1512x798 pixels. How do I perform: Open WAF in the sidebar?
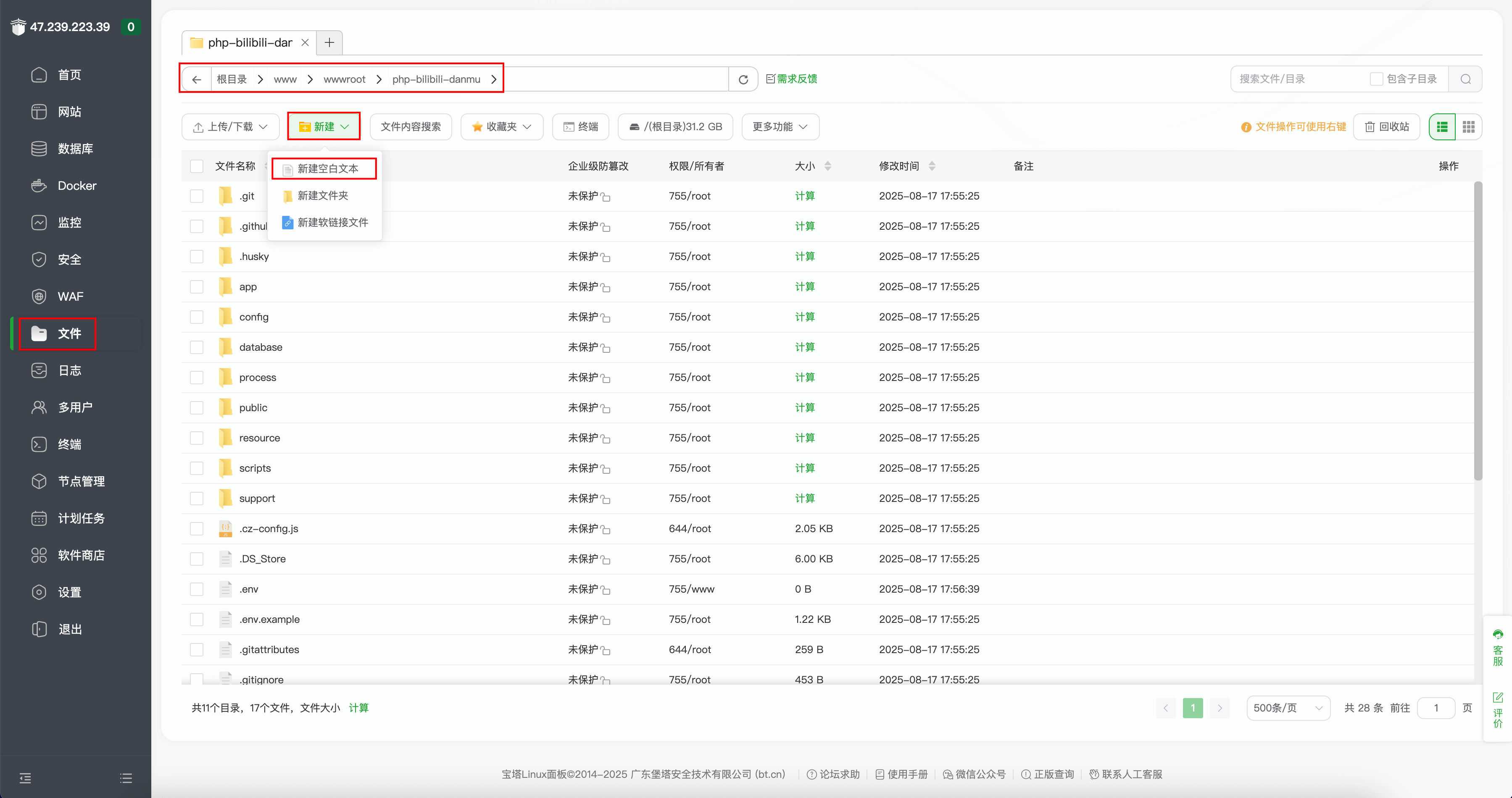point(70,297)
